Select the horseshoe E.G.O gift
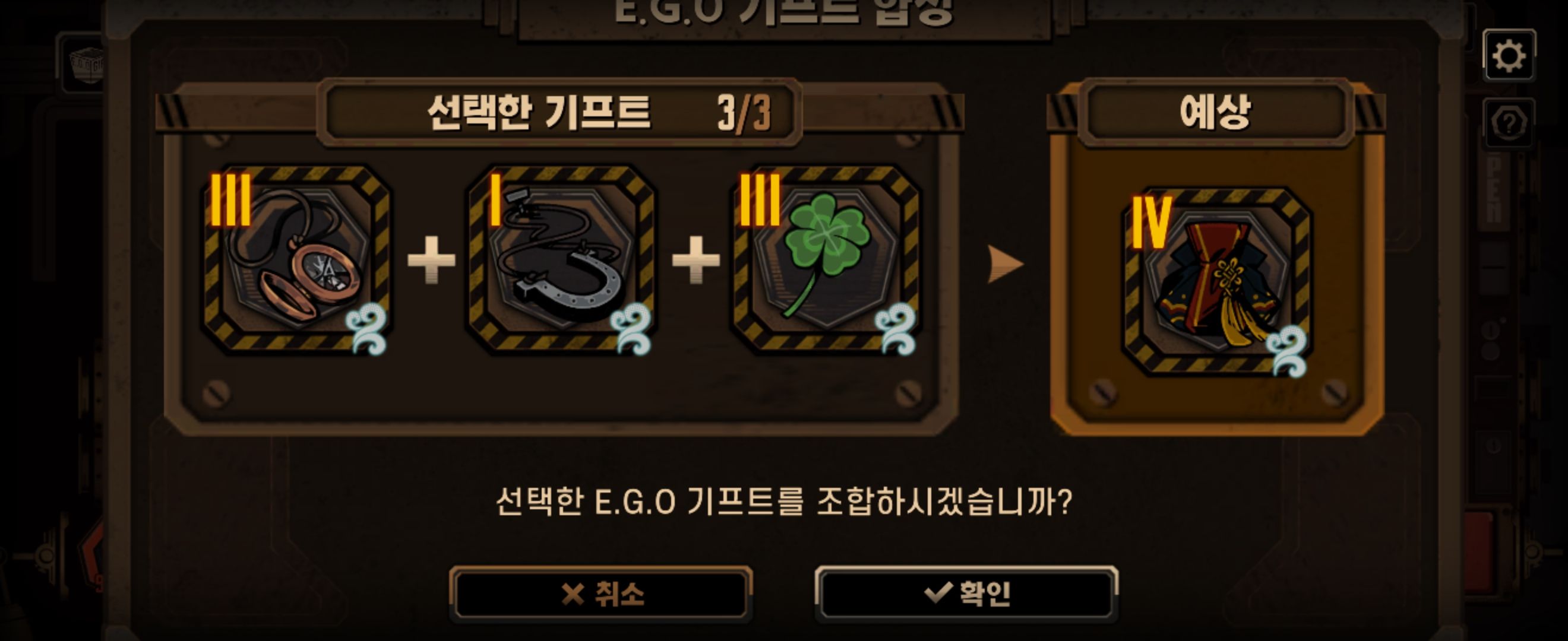 561,258
